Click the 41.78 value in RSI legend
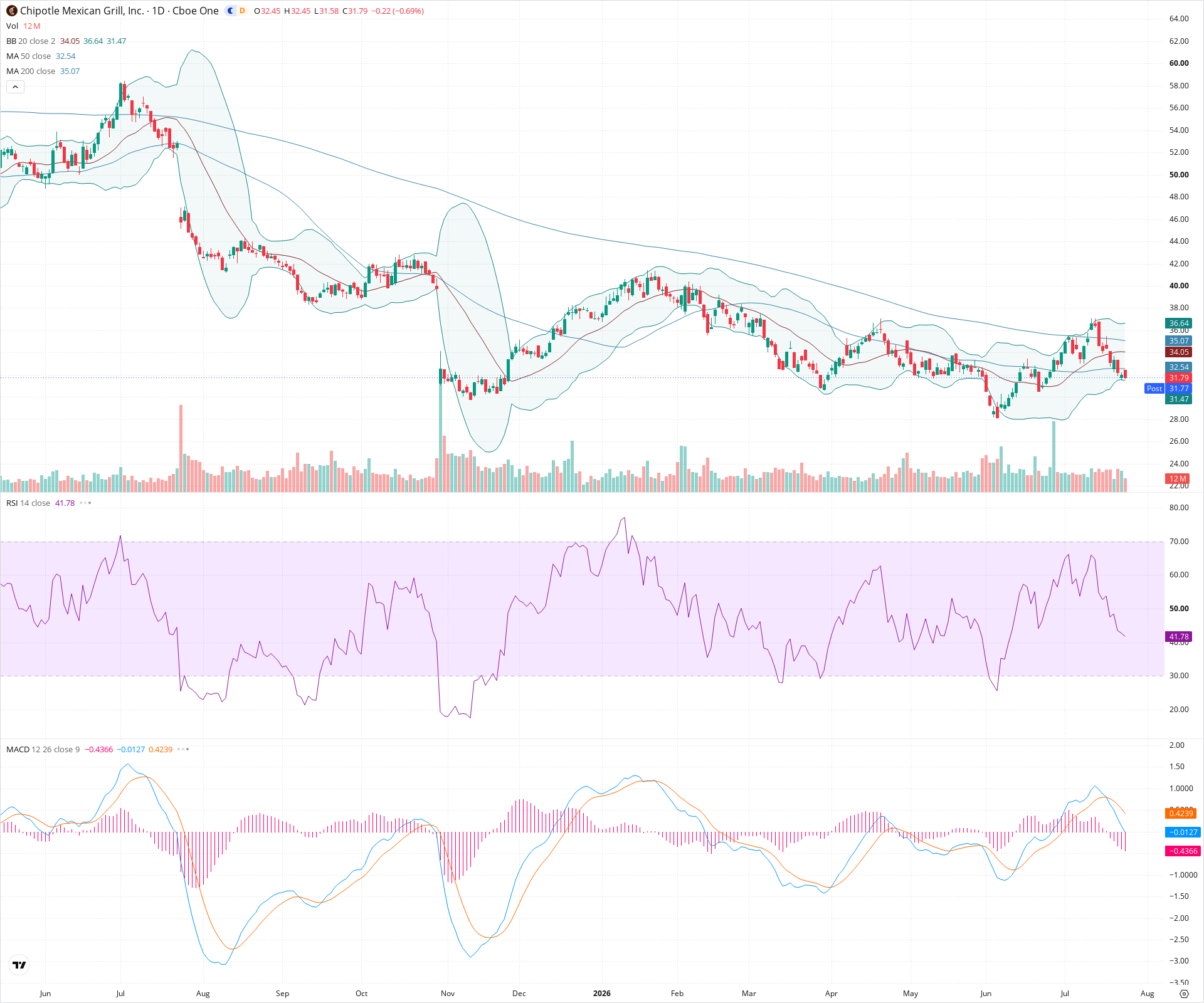 (x=65, y=503)
